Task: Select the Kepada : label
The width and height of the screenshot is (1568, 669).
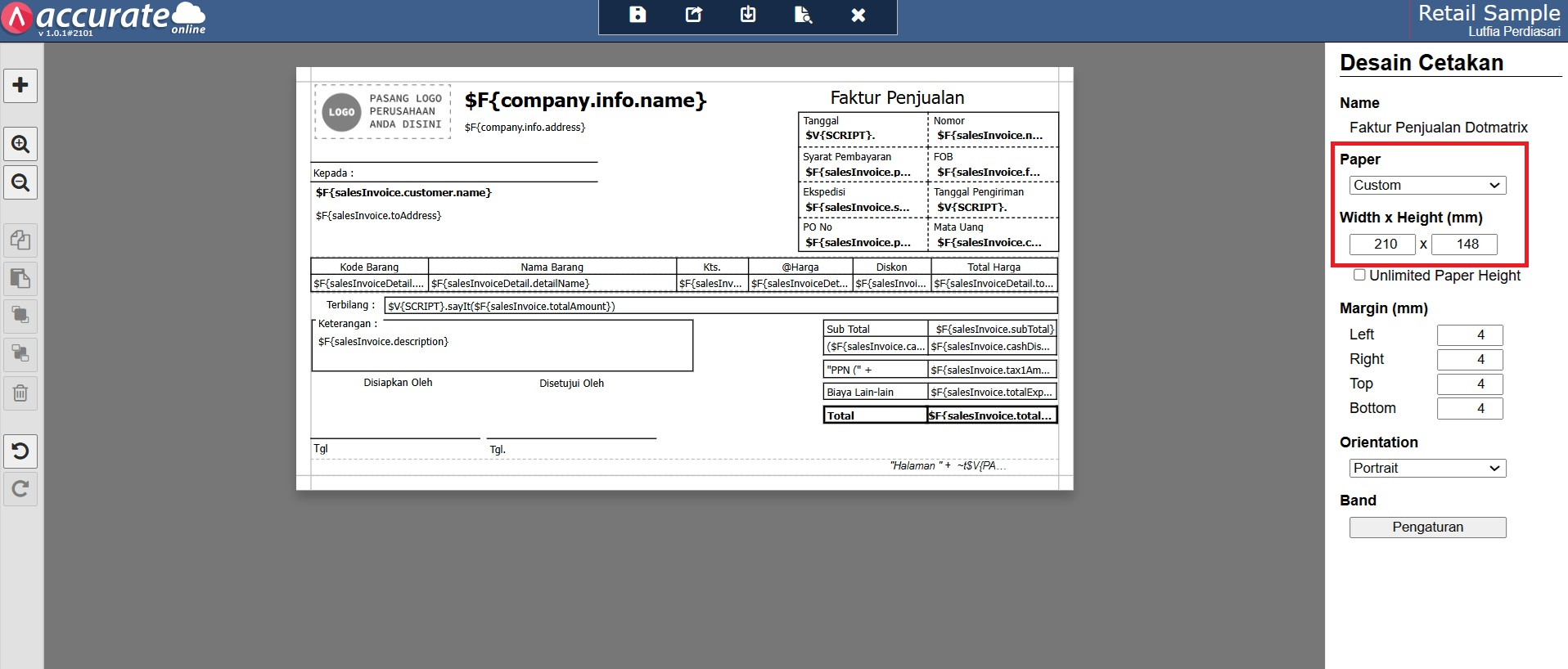Action: (333, 173)
